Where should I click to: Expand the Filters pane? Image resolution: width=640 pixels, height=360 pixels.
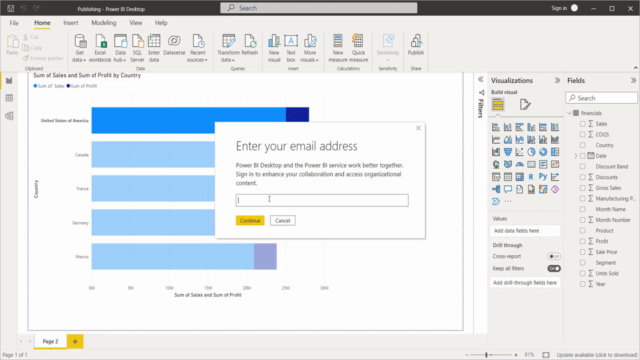481,80
